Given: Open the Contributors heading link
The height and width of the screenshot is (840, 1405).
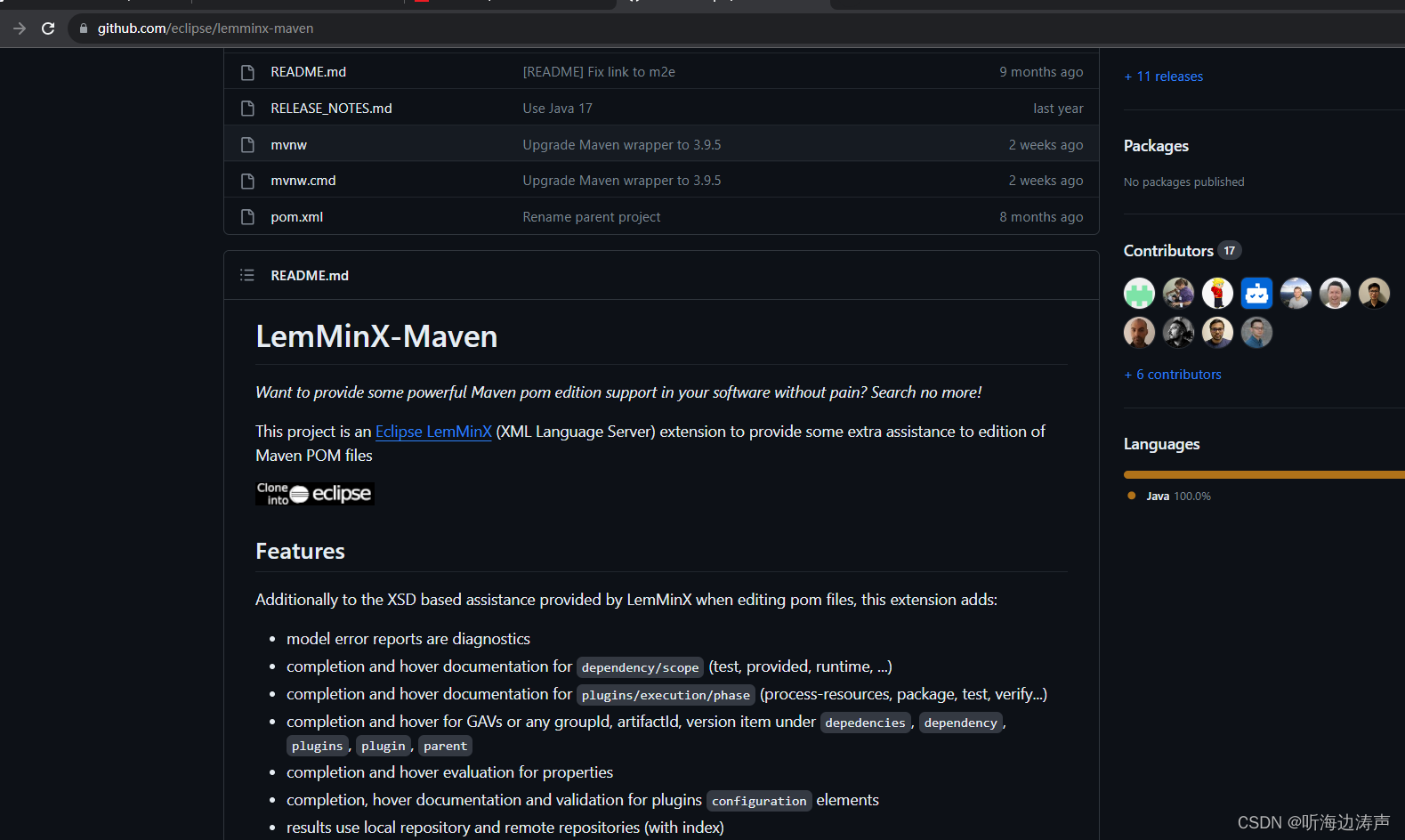Looking at the screenshot, I should tap(1168, 251).
